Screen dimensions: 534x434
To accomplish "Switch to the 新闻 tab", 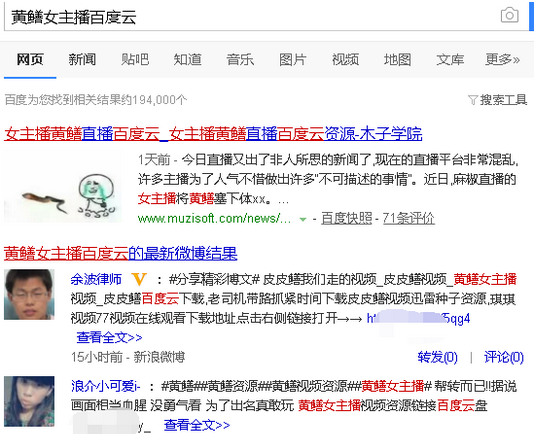I will pyautogui.click(x=82, y=60).
